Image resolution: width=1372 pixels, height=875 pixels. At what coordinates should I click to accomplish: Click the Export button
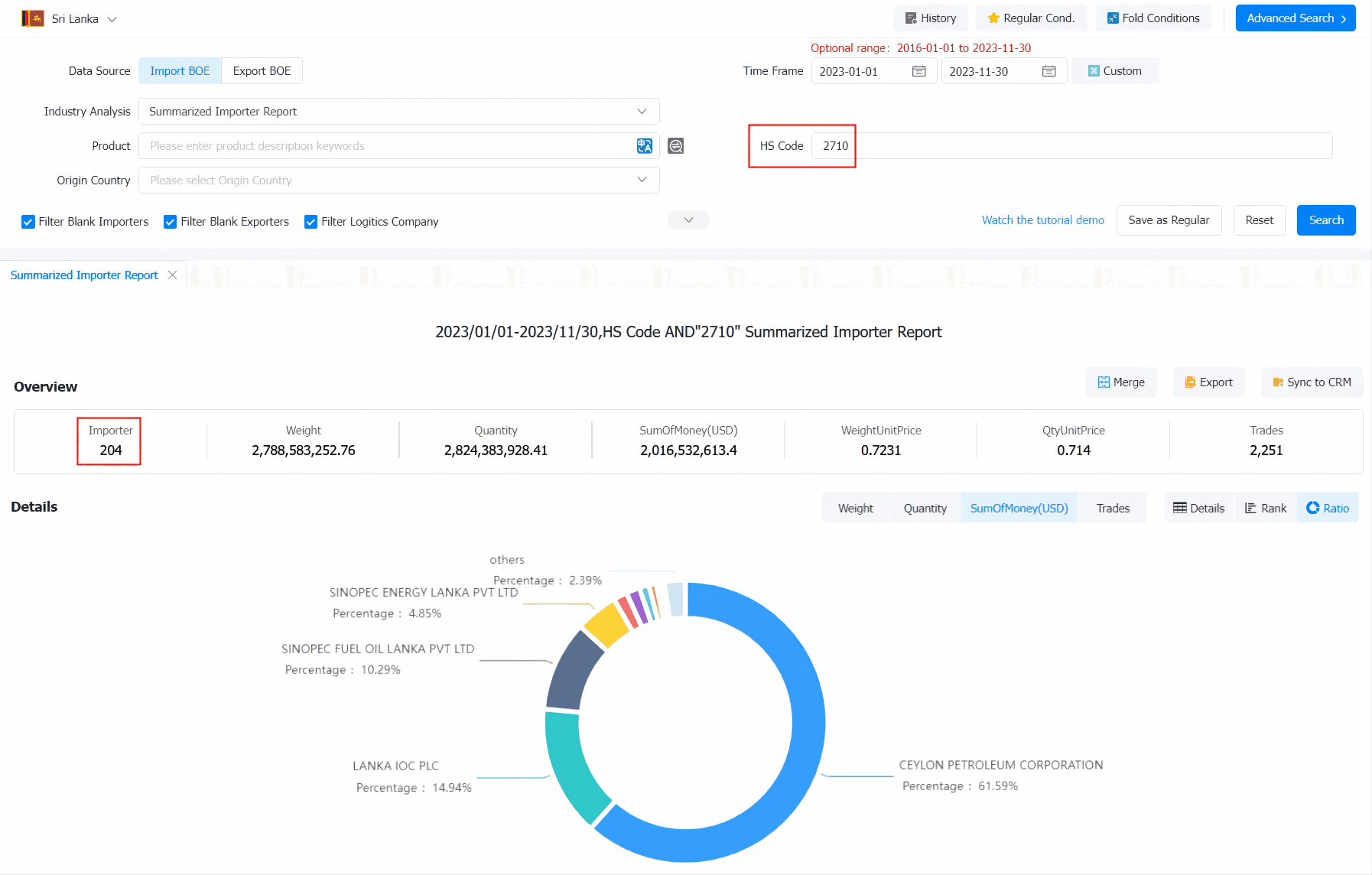tap(1208, 382)
